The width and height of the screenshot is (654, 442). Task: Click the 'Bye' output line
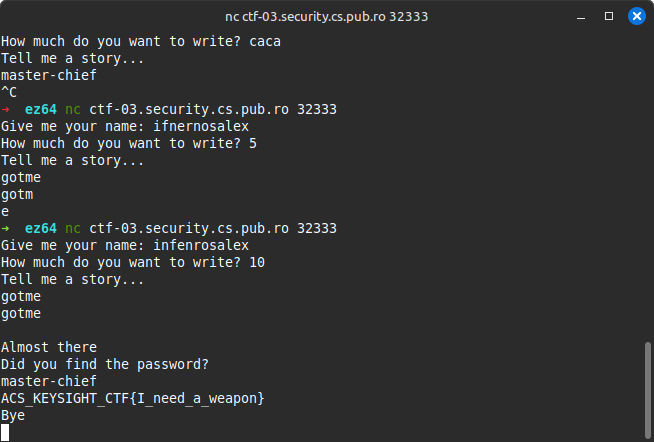coord(13,415)
